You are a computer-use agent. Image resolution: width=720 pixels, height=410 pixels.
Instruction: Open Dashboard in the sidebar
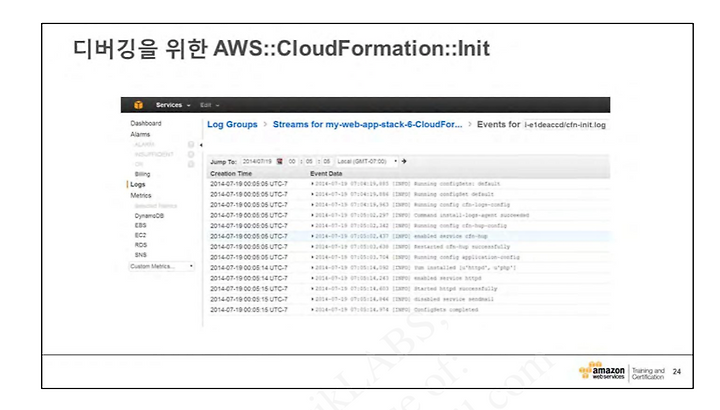[146, 124]
